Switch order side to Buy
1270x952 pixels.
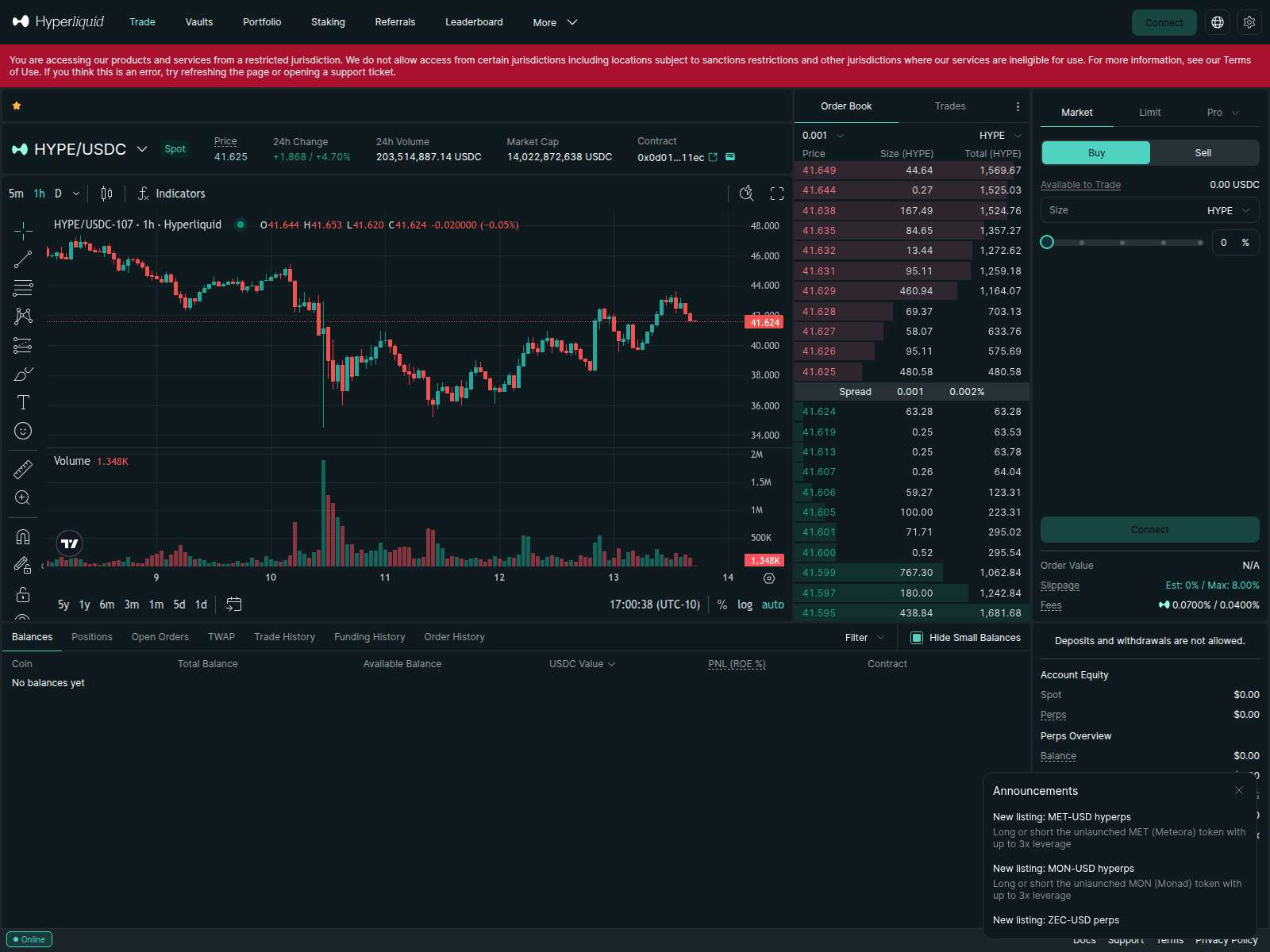[1096, 153]
